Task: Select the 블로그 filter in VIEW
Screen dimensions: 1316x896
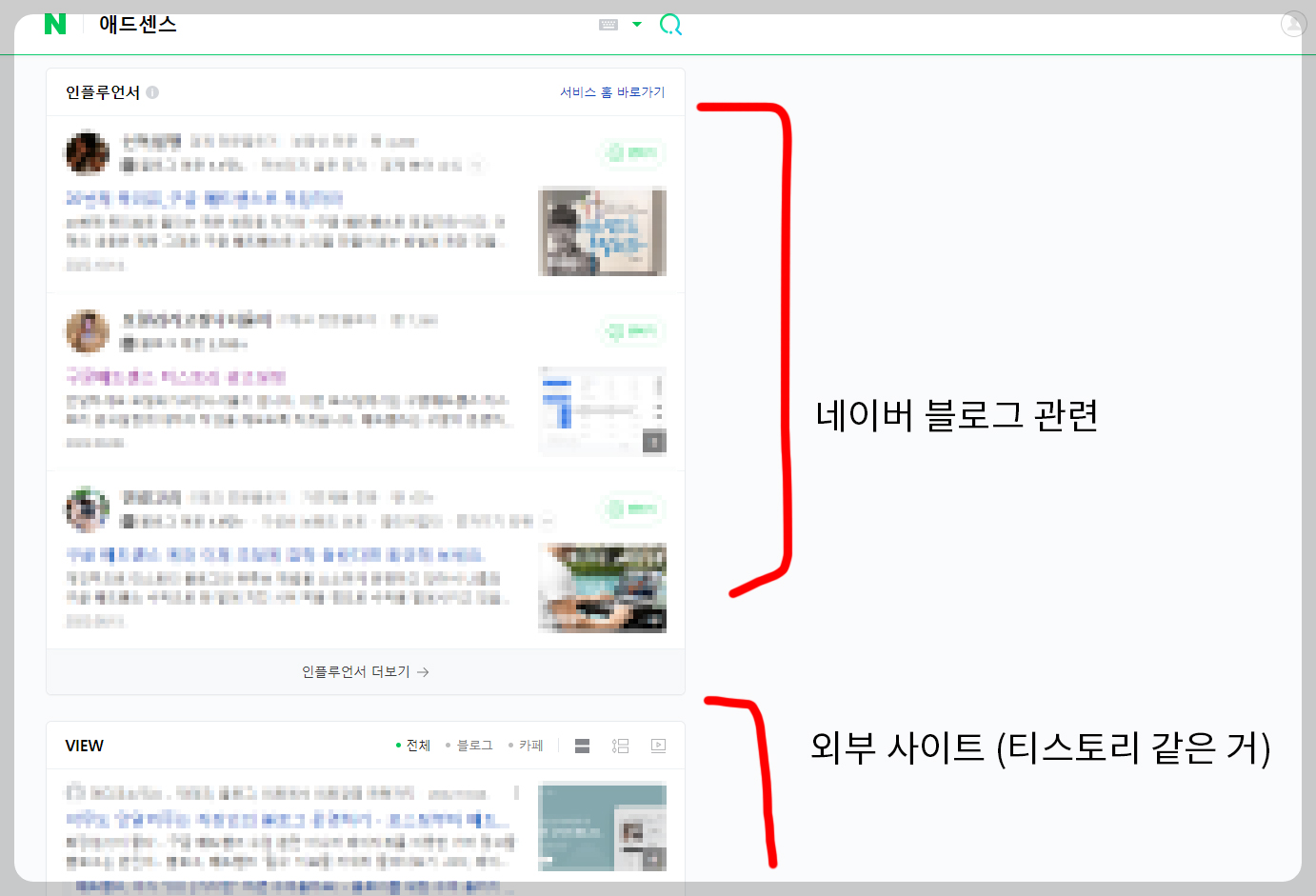Action: 469,746
